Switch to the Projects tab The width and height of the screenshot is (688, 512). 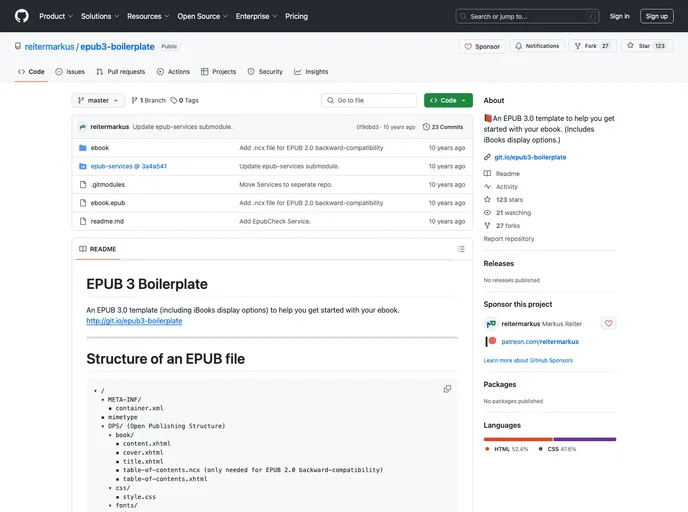219,72
